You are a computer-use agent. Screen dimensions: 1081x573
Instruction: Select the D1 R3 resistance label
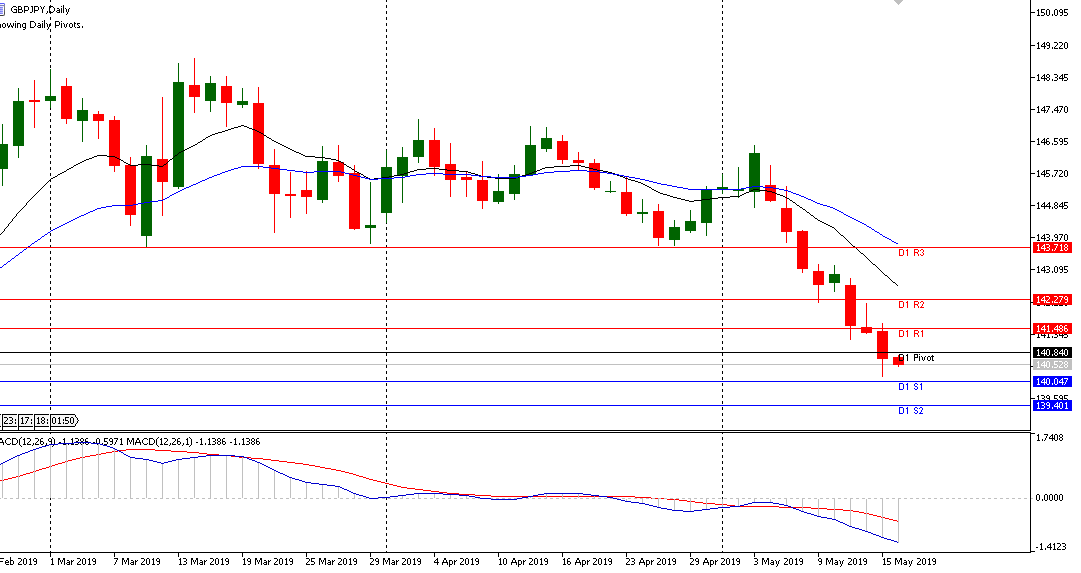point(910,254)
